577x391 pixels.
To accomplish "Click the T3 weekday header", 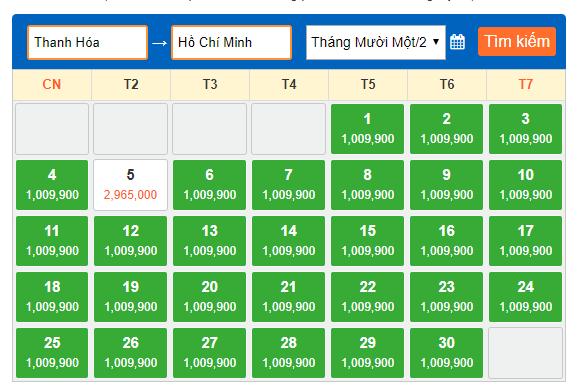I will 210,85.
